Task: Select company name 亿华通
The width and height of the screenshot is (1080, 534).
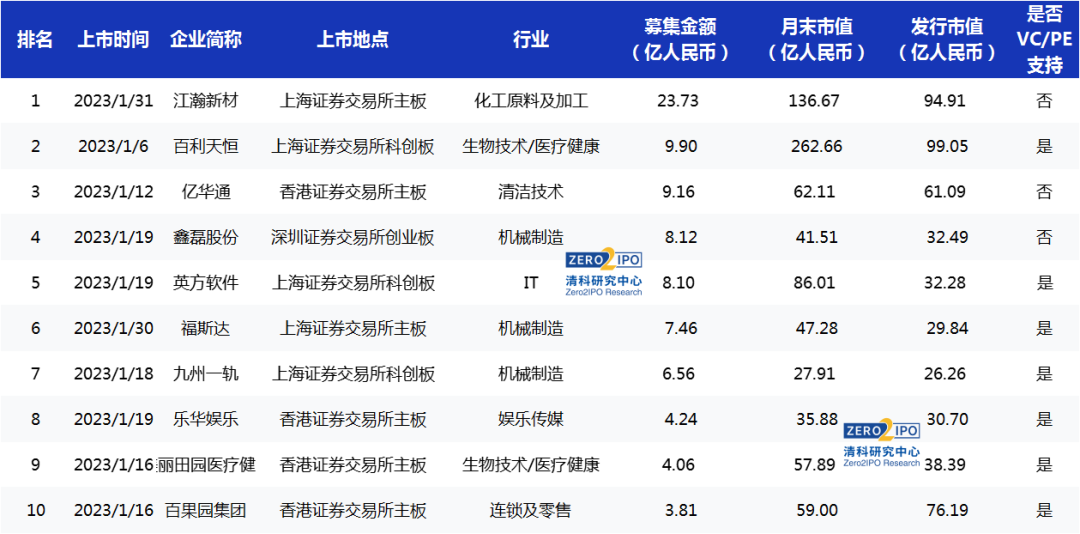Action: click(206, 192)
